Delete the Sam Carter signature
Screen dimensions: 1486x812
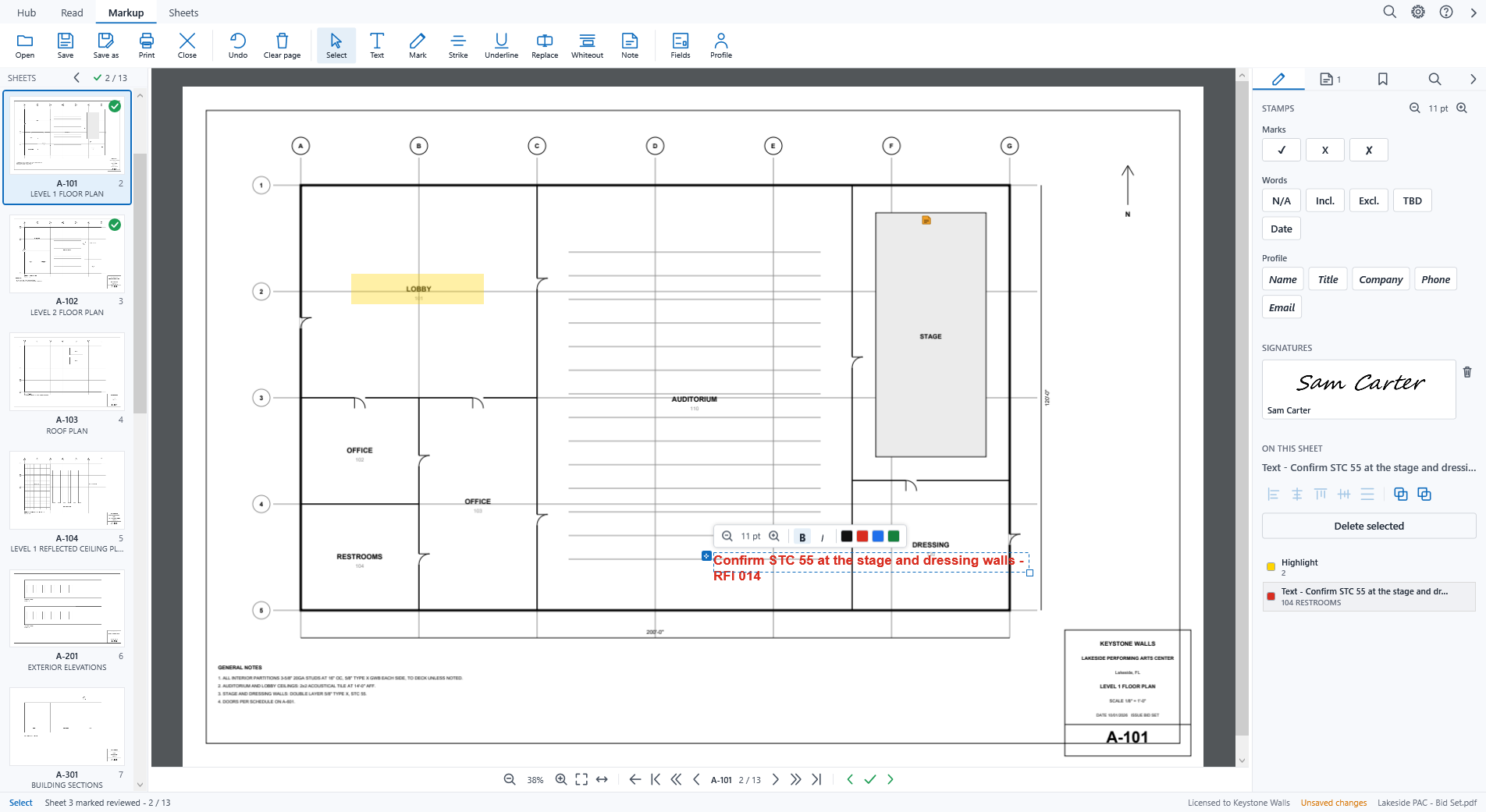tap(1467, 372)
